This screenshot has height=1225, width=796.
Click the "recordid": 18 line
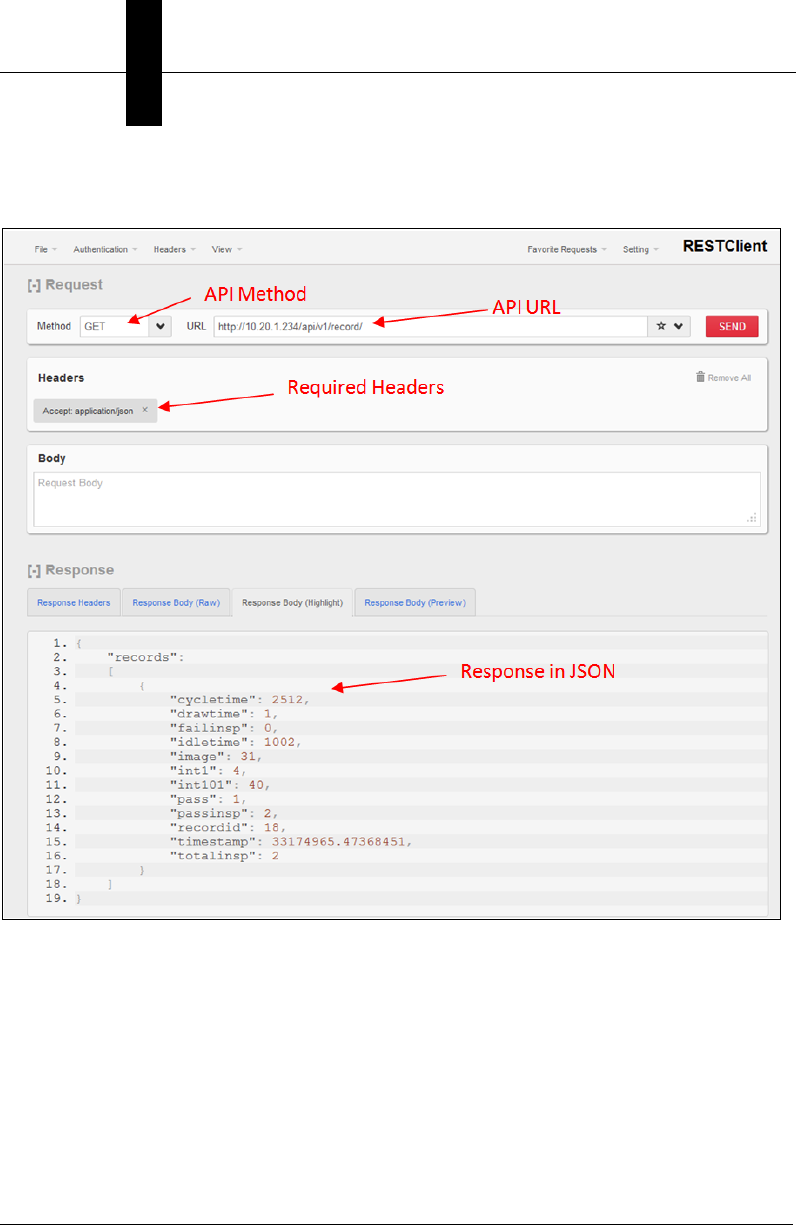click(228, 827)
